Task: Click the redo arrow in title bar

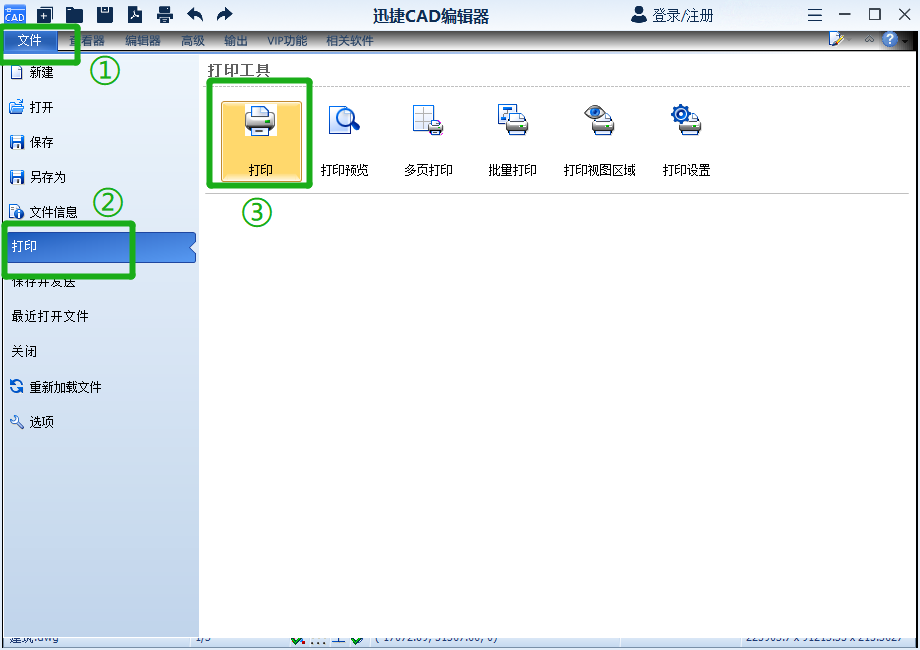Action: click(224, 15)
